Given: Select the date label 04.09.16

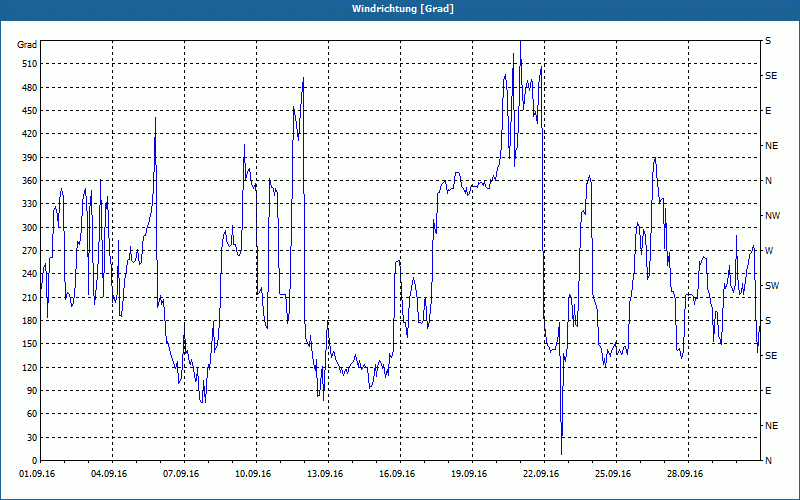Looking at the screenshot, I should (x=109, y=474).
